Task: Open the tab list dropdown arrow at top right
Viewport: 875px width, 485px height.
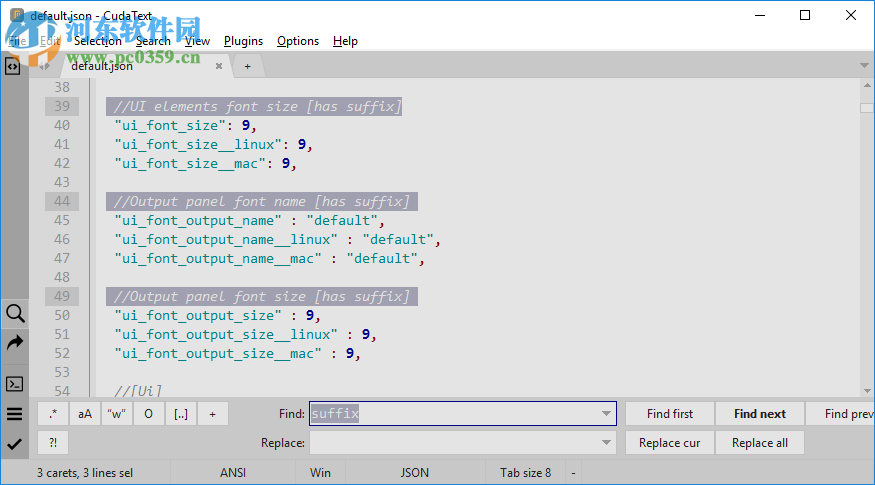Action: click(864, 65)
